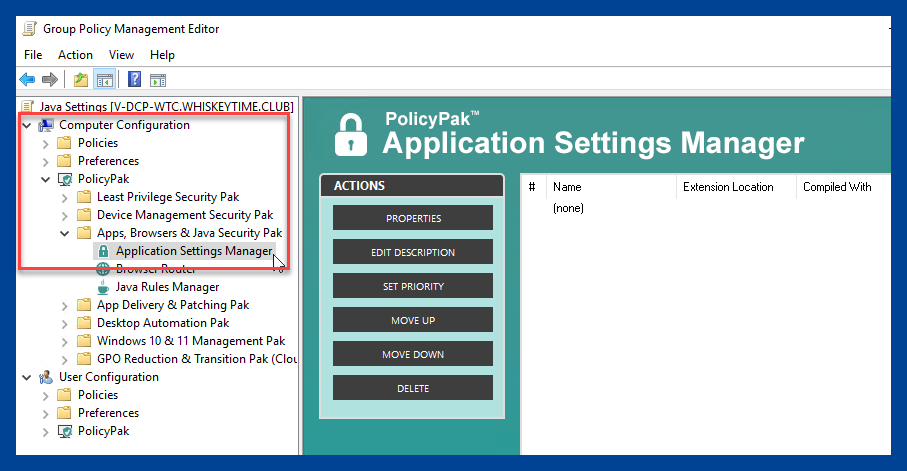
Task: Open the Action menu
Action: pyautogui.click(x=75, y=55)
